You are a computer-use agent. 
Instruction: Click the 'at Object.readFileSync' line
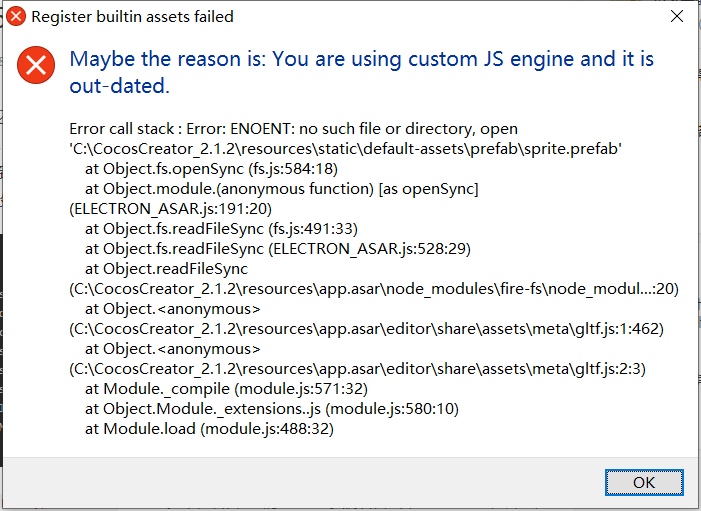coord(166,269)
